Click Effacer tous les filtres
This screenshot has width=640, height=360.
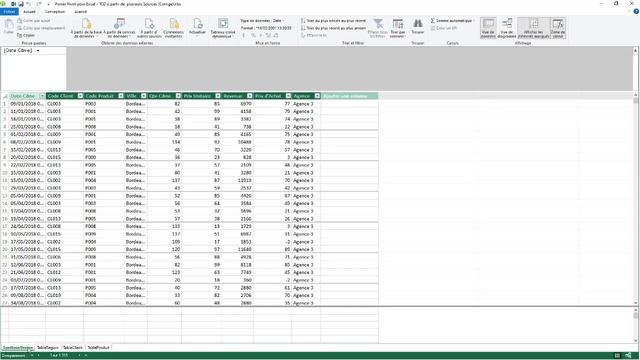378,28
